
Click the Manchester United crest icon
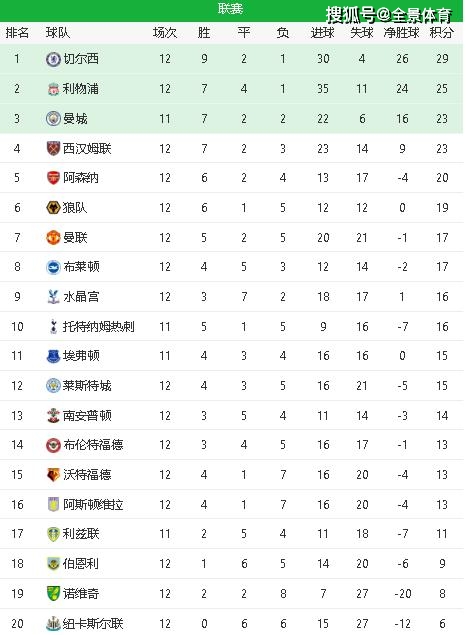[x=53, y=238]
